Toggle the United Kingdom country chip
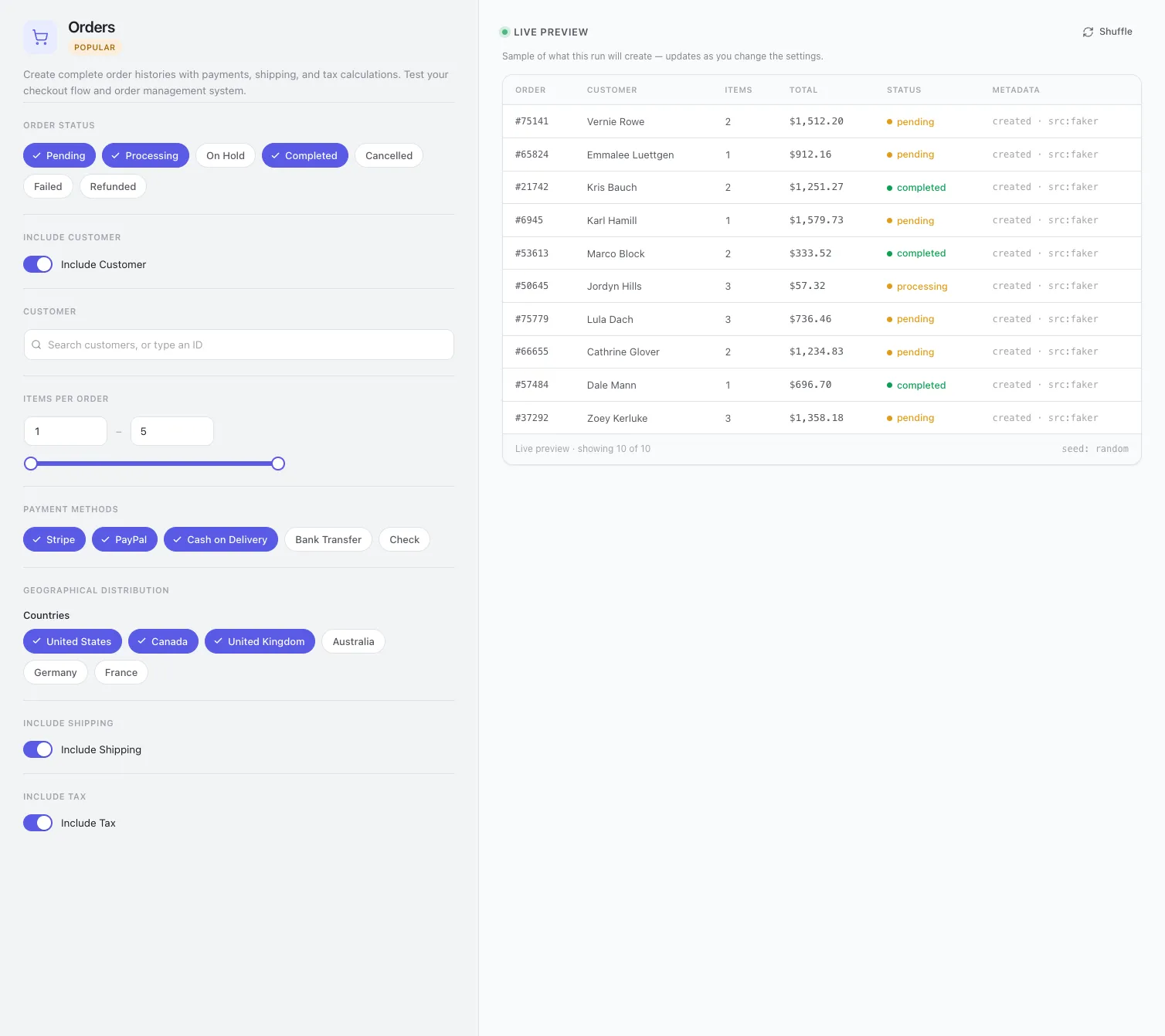1165x1036 pixels. click(260, 641)
